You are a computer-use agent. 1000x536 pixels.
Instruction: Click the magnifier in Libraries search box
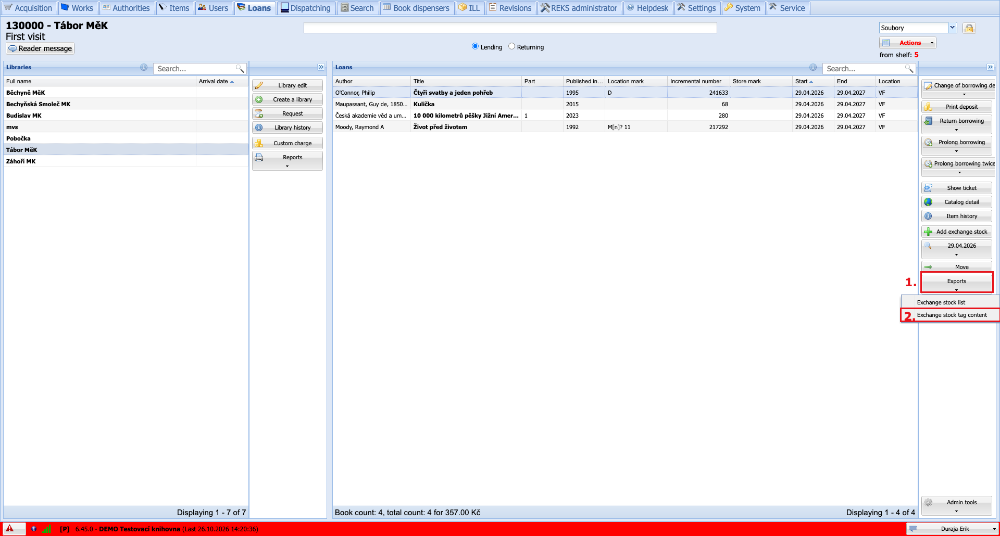(x=240, y=68)
